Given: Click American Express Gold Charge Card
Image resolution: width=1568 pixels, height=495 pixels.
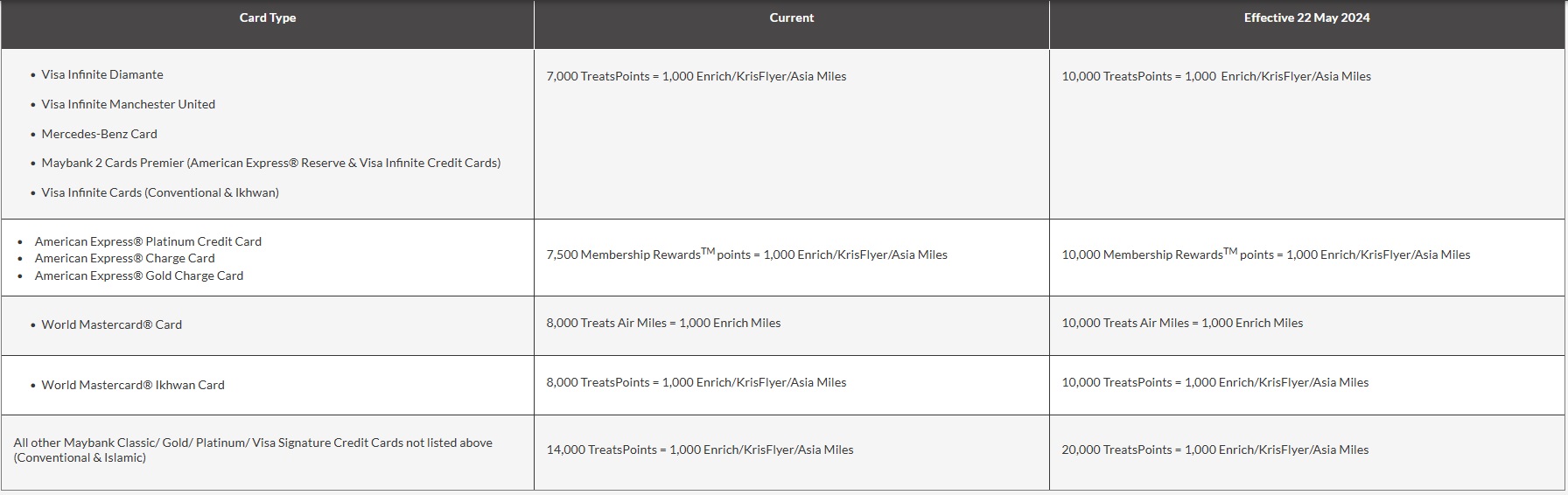Looking at the screenshot, I should 139,275.
